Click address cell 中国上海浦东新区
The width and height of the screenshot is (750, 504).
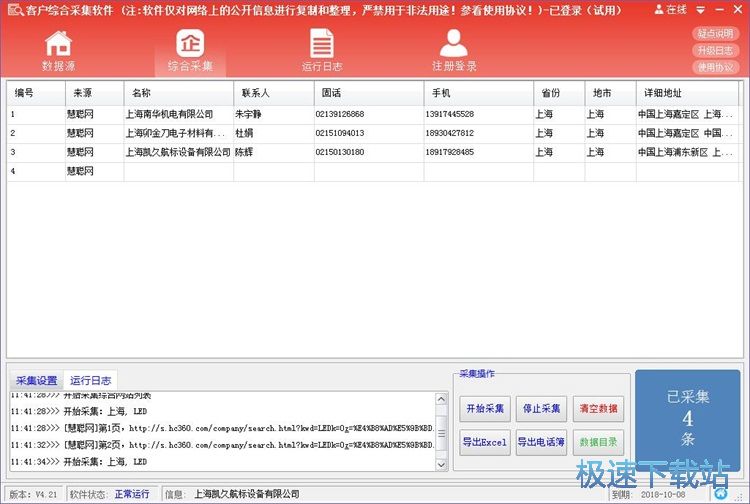click(686, 152)
